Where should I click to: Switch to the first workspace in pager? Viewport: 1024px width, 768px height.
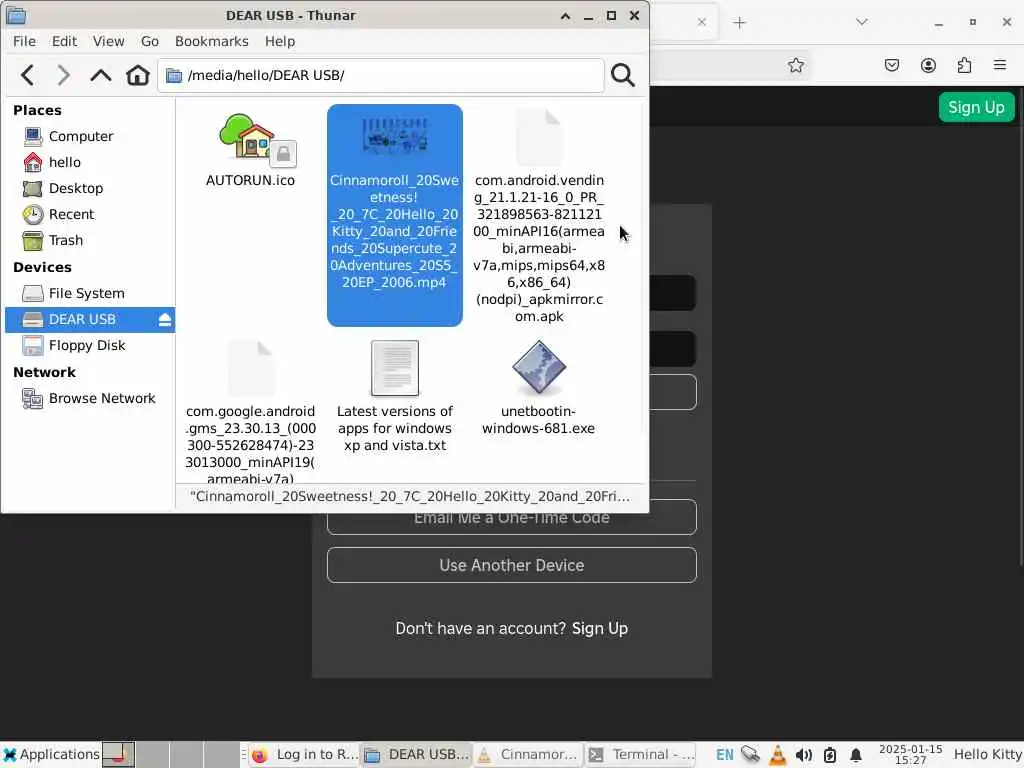118,755
